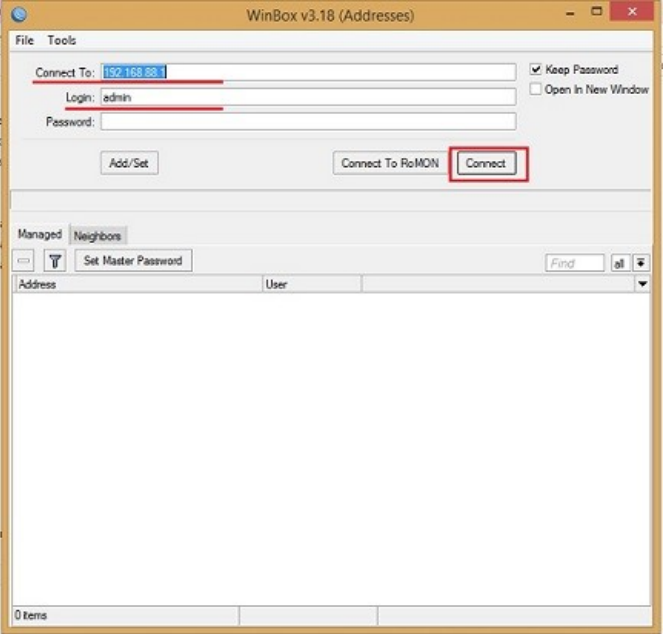The image size is (663, 634).
Task: Sort by the Address column header
Action: coord(139,284)
